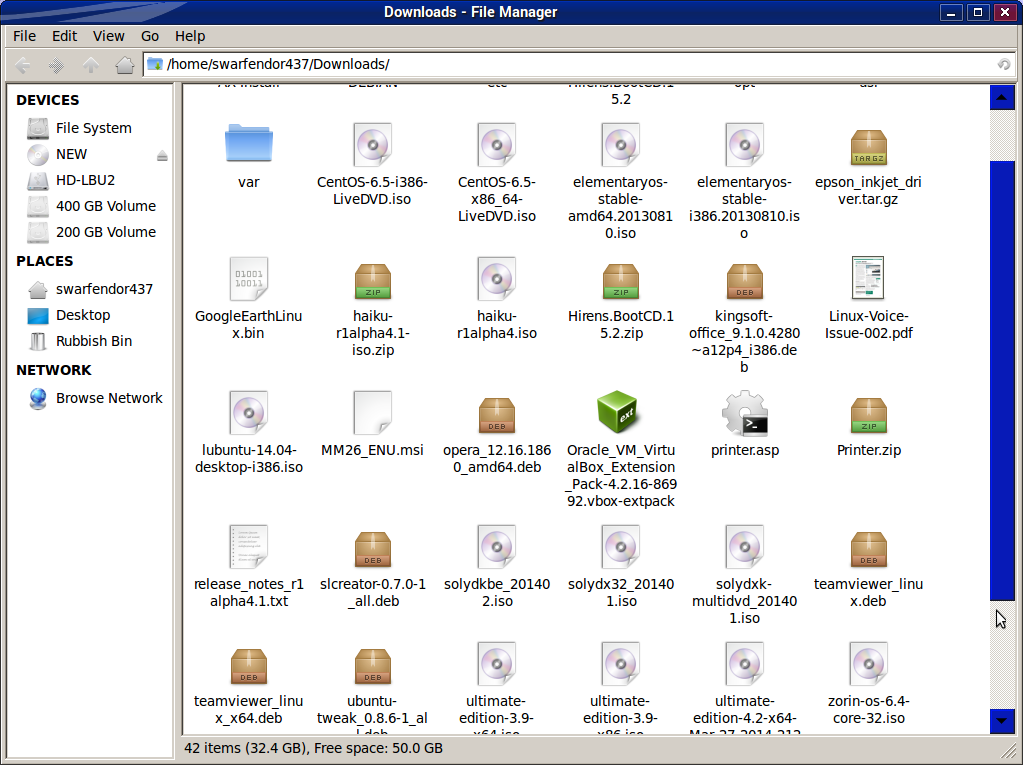
Task: Open the View menu
Action: (x=108, y=36)
